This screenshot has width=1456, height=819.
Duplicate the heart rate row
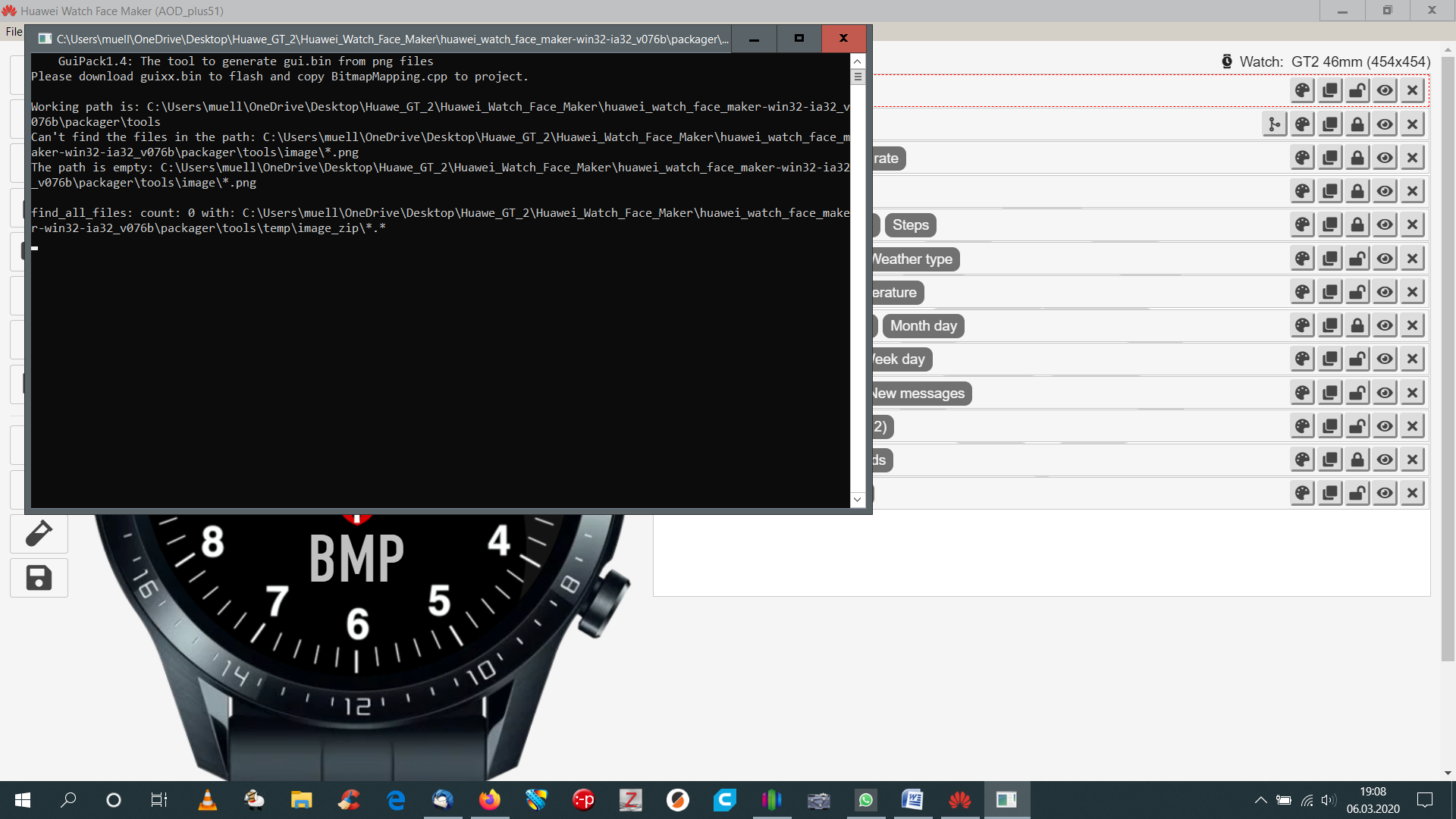[x=1330, y=158]
